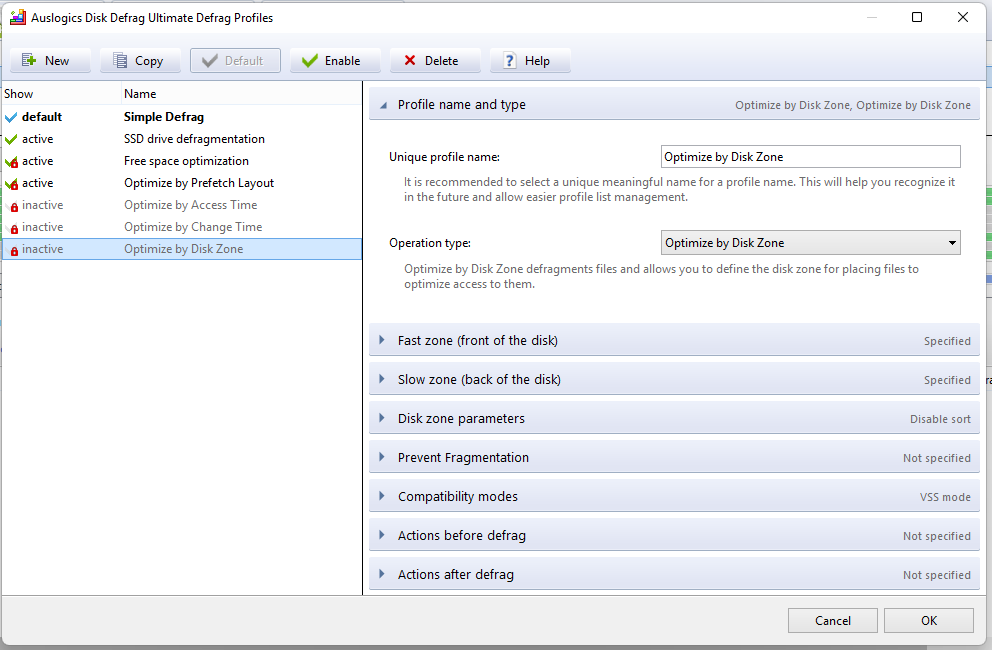Click the status icon beside Free space optimization
The image size is (992, 650).
point(12,161)
